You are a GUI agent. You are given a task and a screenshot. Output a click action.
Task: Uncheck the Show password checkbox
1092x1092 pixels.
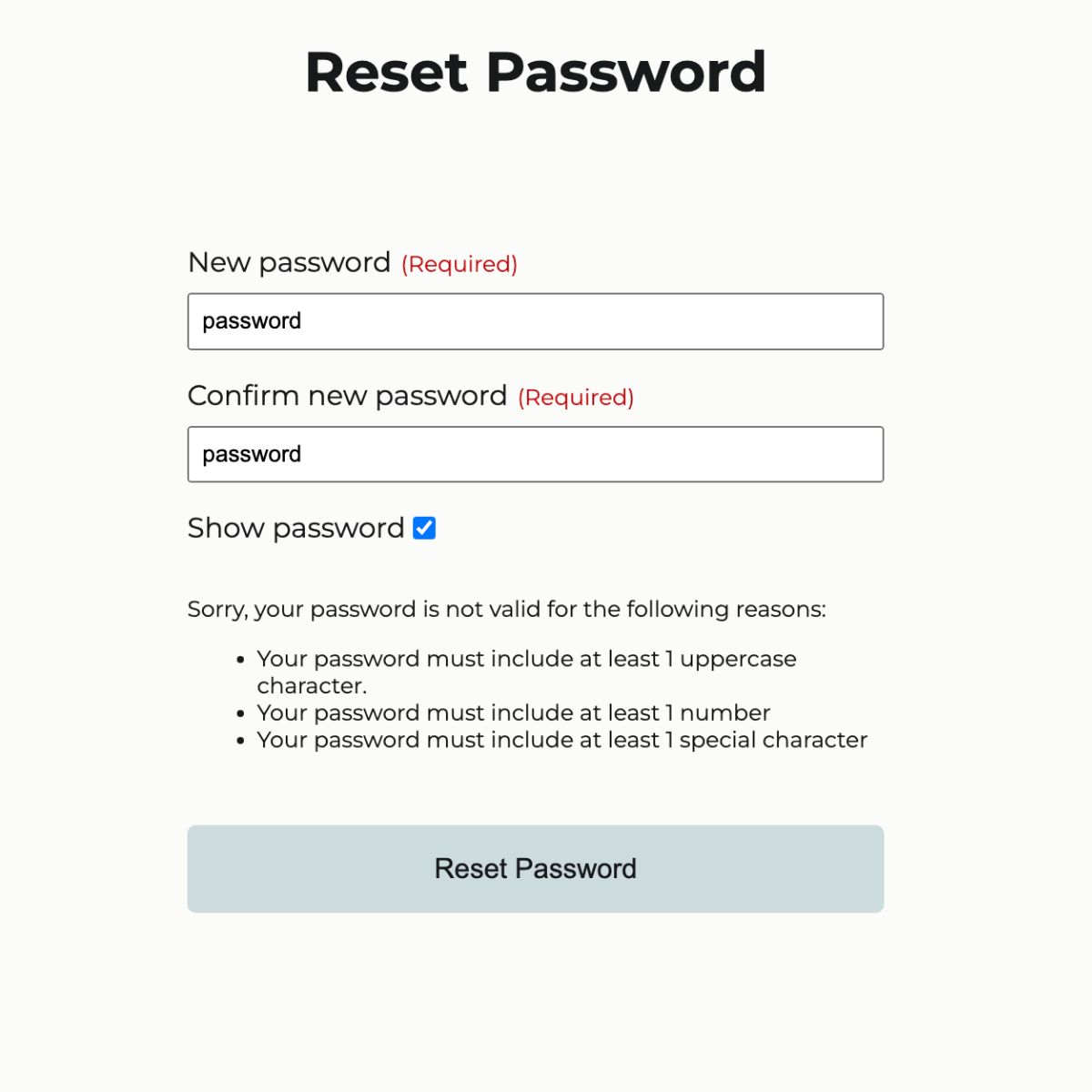pyautogui.click(x=424, y=528)
